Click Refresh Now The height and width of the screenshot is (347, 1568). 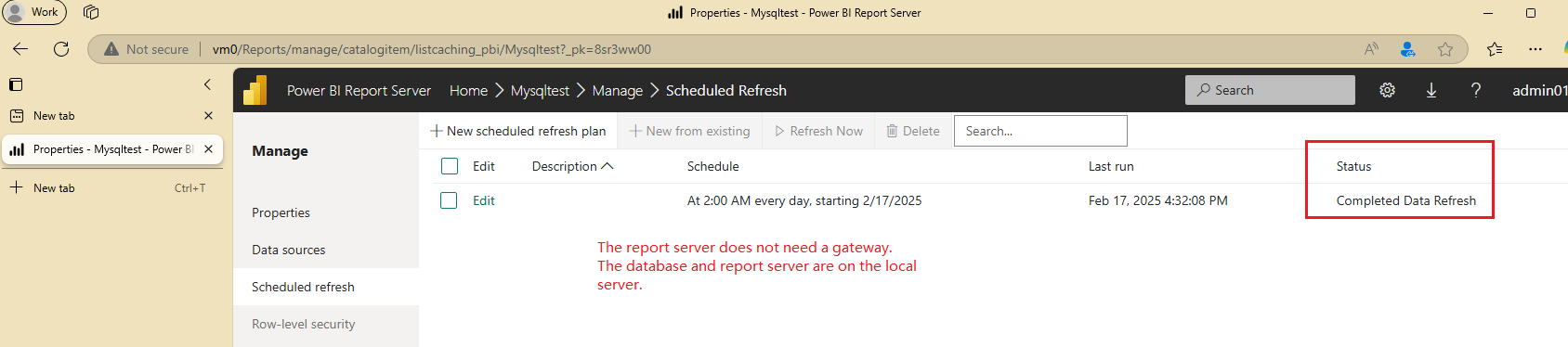[x=818, y=131]
